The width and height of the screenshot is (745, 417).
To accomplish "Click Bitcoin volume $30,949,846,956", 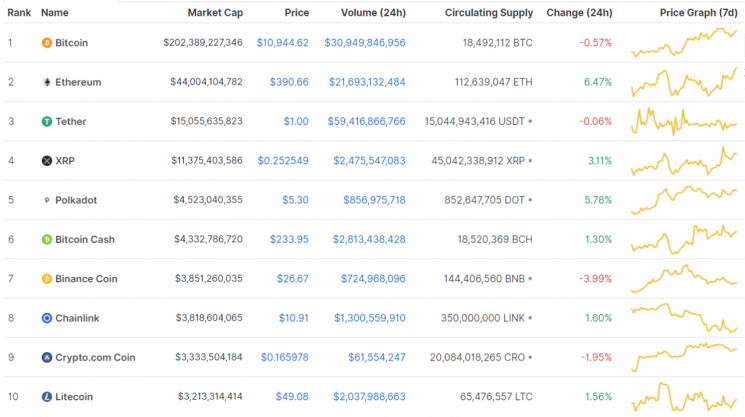I will [365, 43].
